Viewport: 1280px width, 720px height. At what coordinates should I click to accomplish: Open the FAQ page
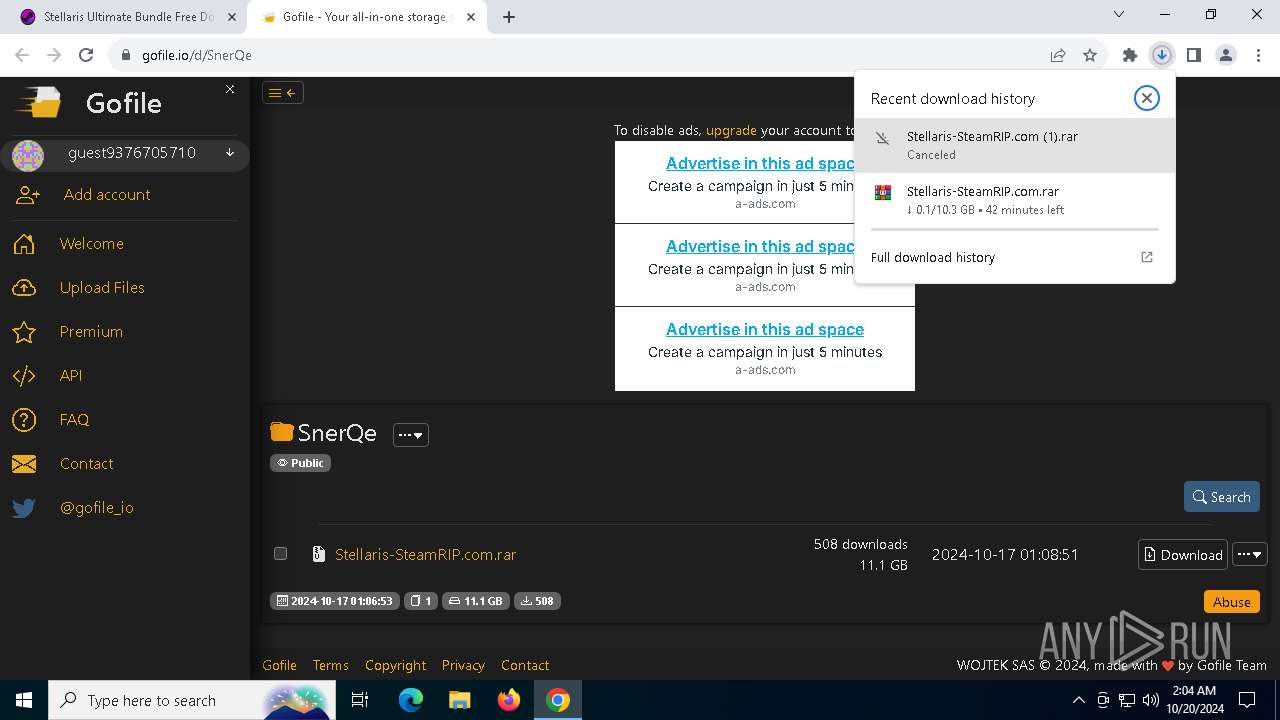click(x=74, y=419)
